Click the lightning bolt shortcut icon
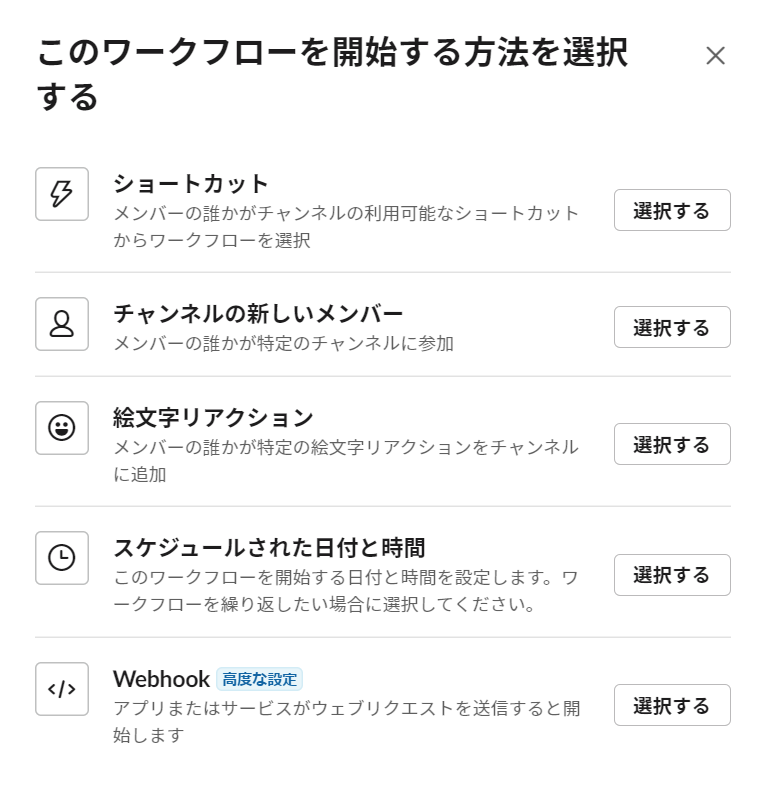Image resolution: width=763 pixels, height=789 pixels. [62, 194]
